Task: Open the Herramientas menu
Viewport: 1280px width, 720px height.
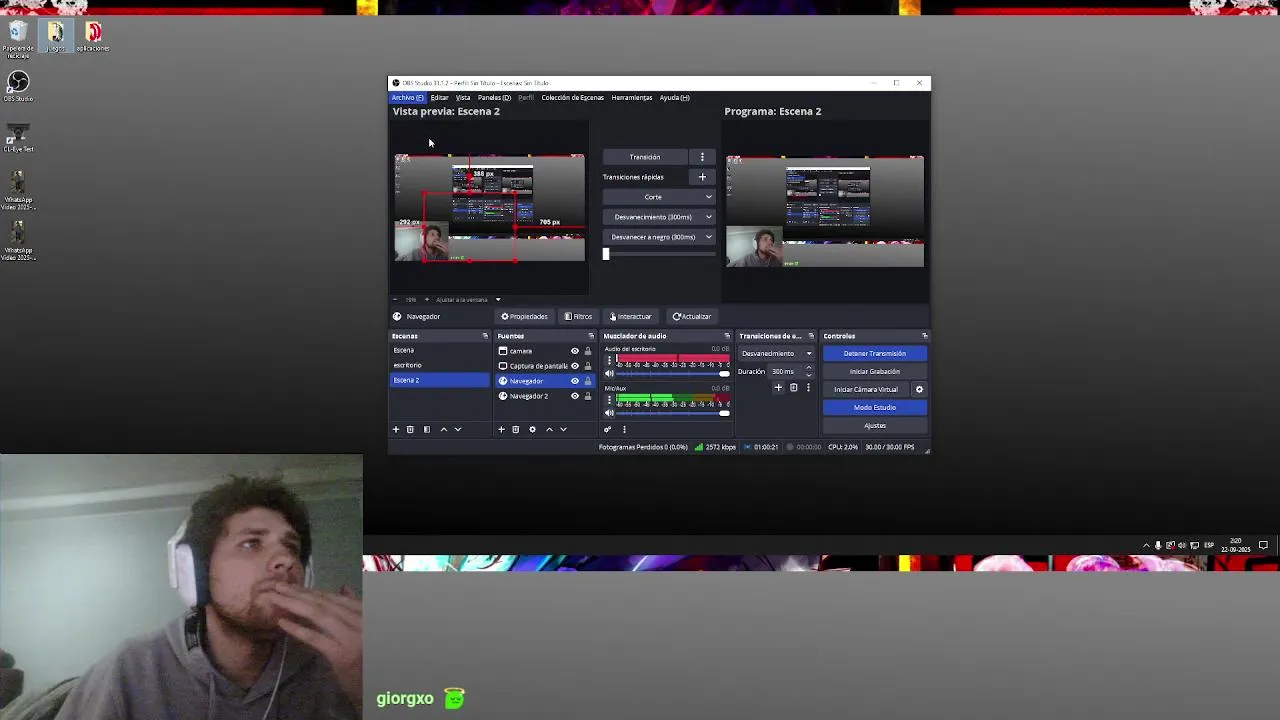Action: (x=631, y=97)
